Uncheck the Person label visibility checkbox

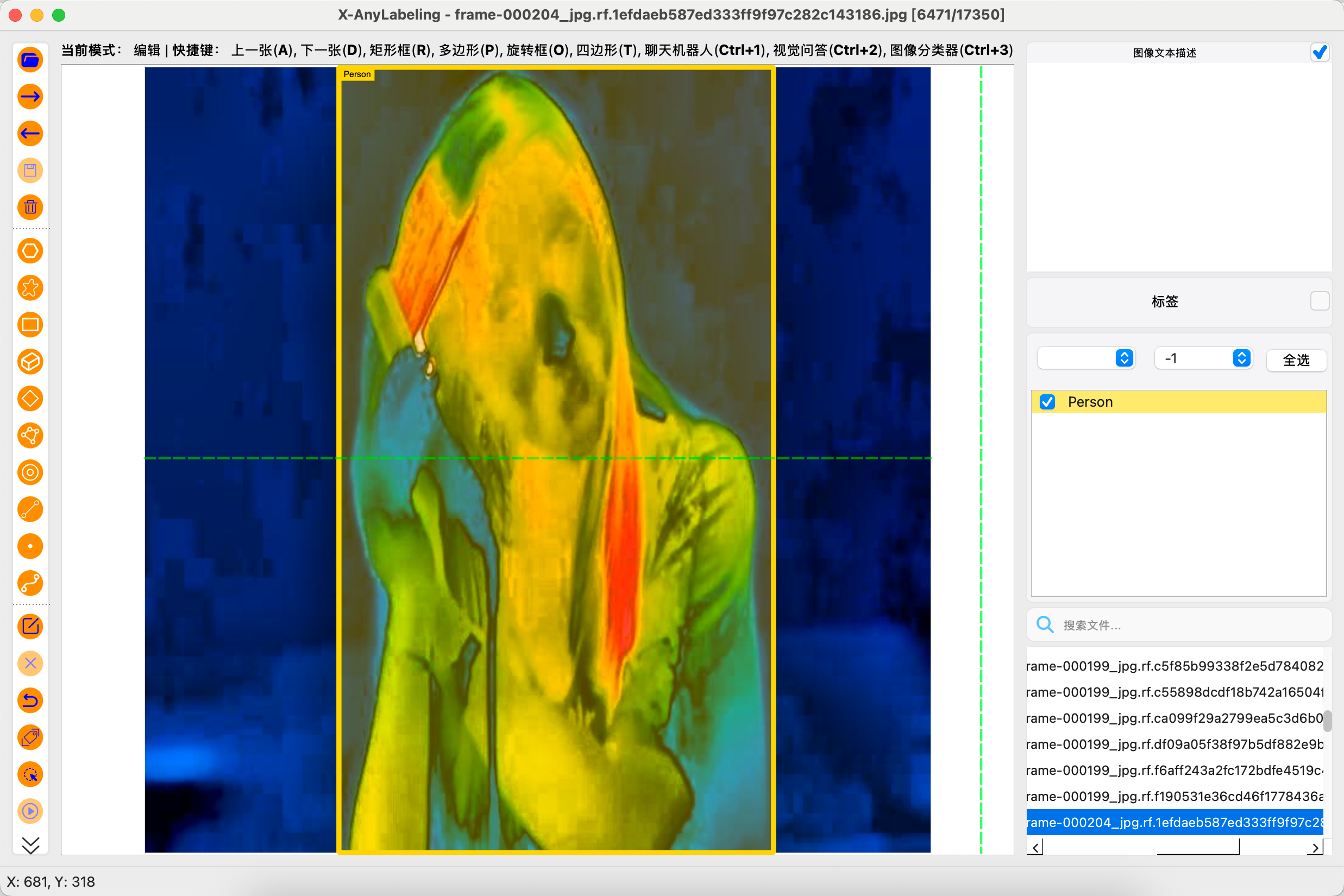point(1047,402)
